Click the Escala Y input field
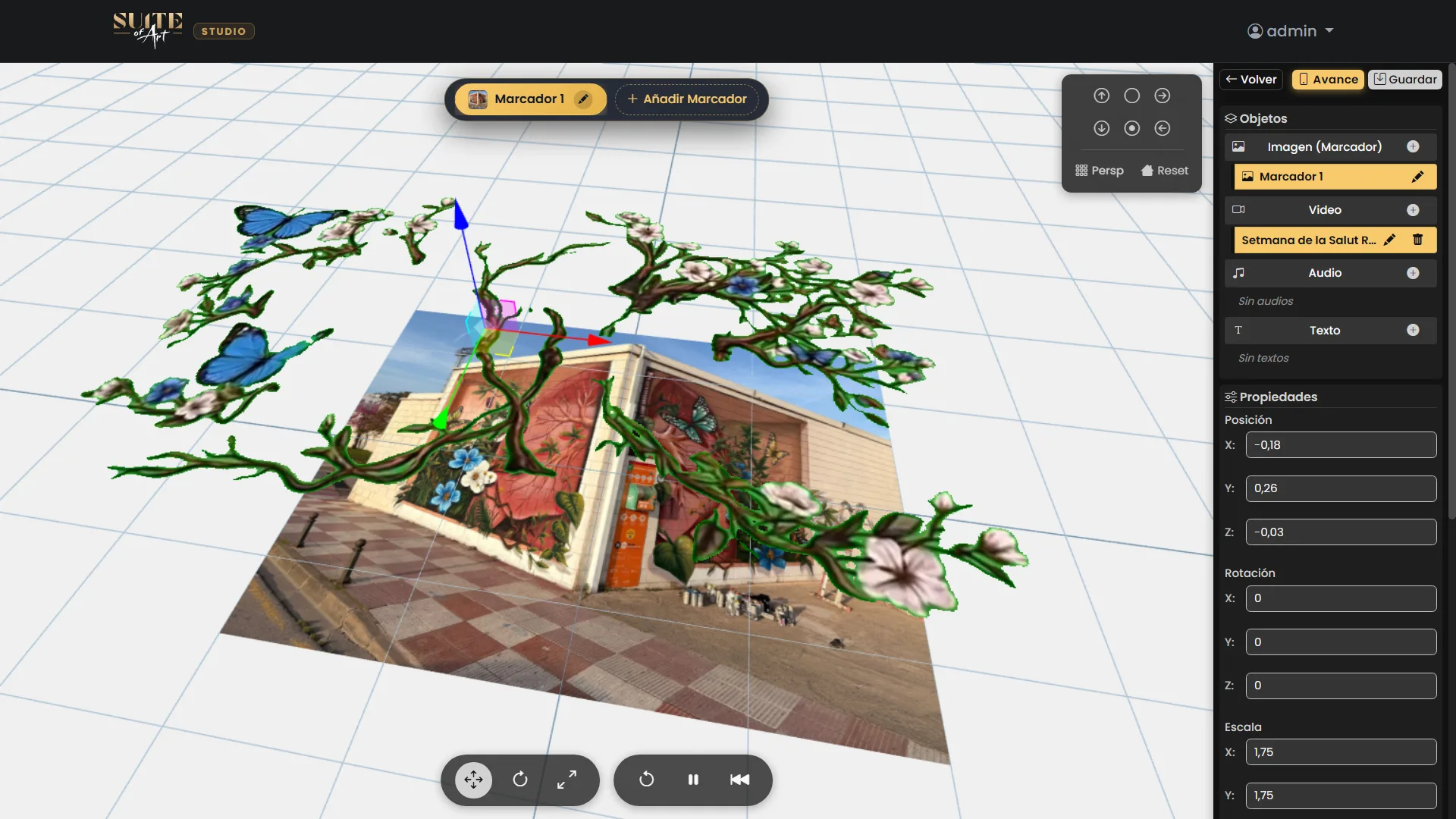1456x819 pixels. pos(1341,795)
